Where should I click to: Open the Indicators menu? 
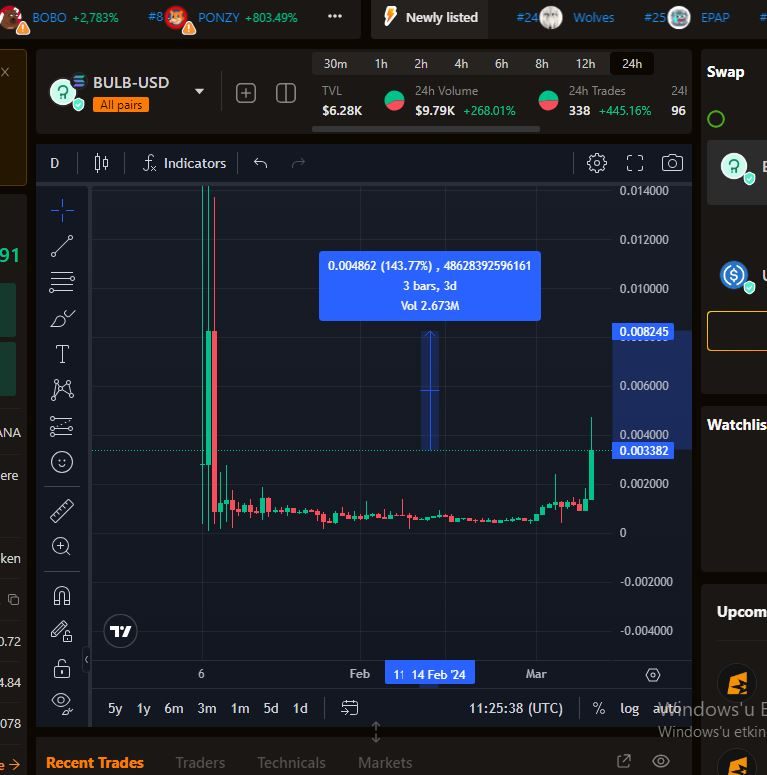click(184, 163)
